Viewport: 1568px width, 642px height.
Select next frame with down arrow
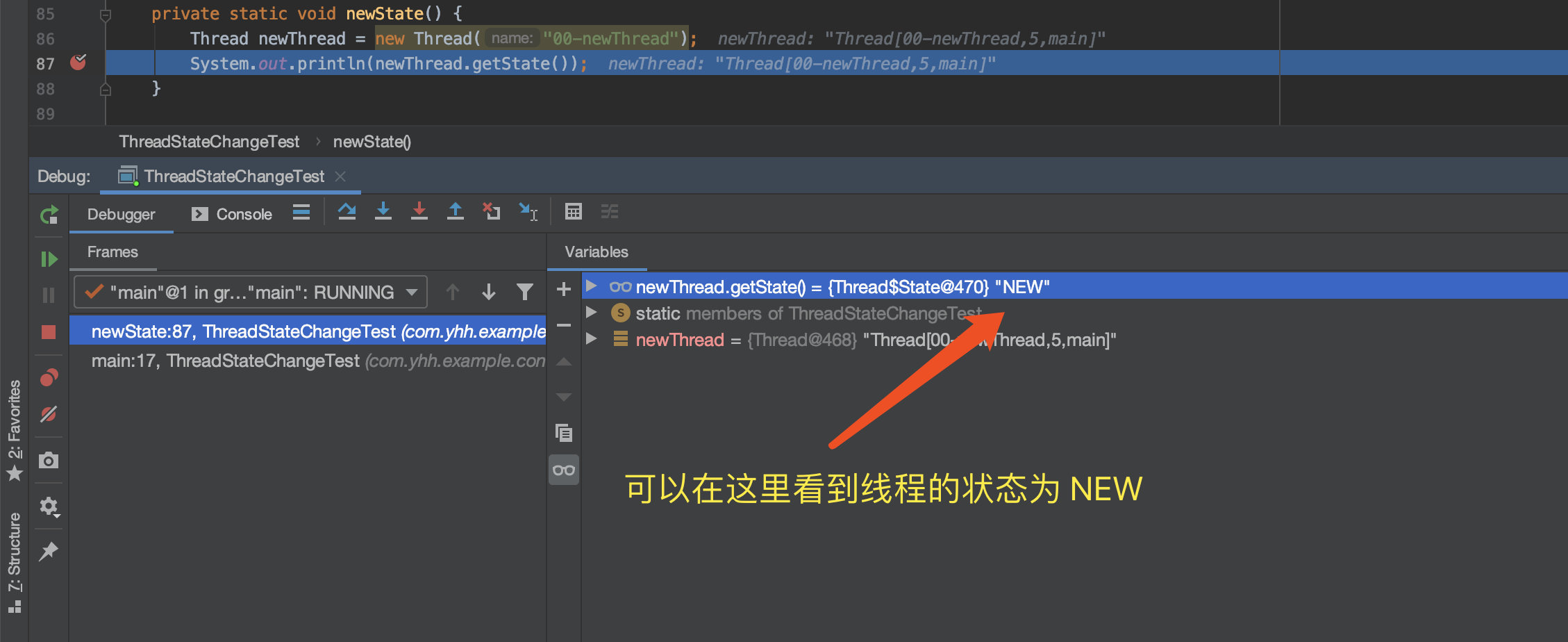pos(489,293)
